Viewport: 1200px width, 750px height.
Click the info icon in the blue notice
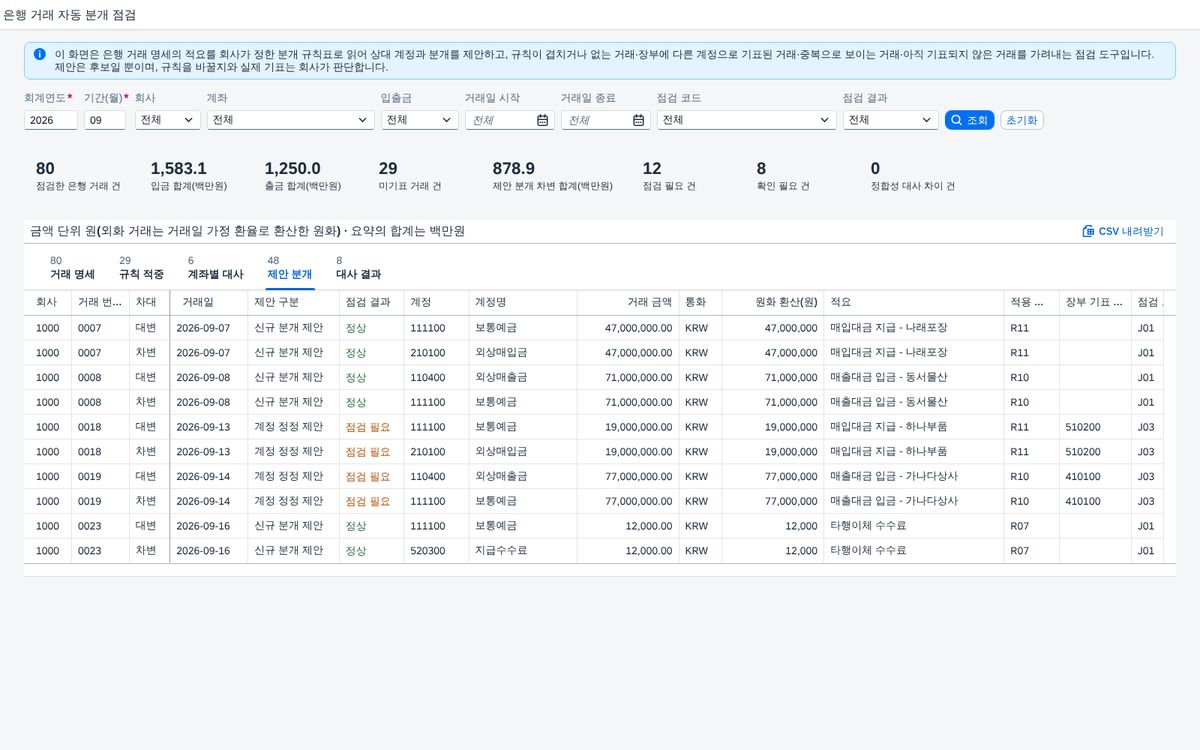(x=39, y=54)
